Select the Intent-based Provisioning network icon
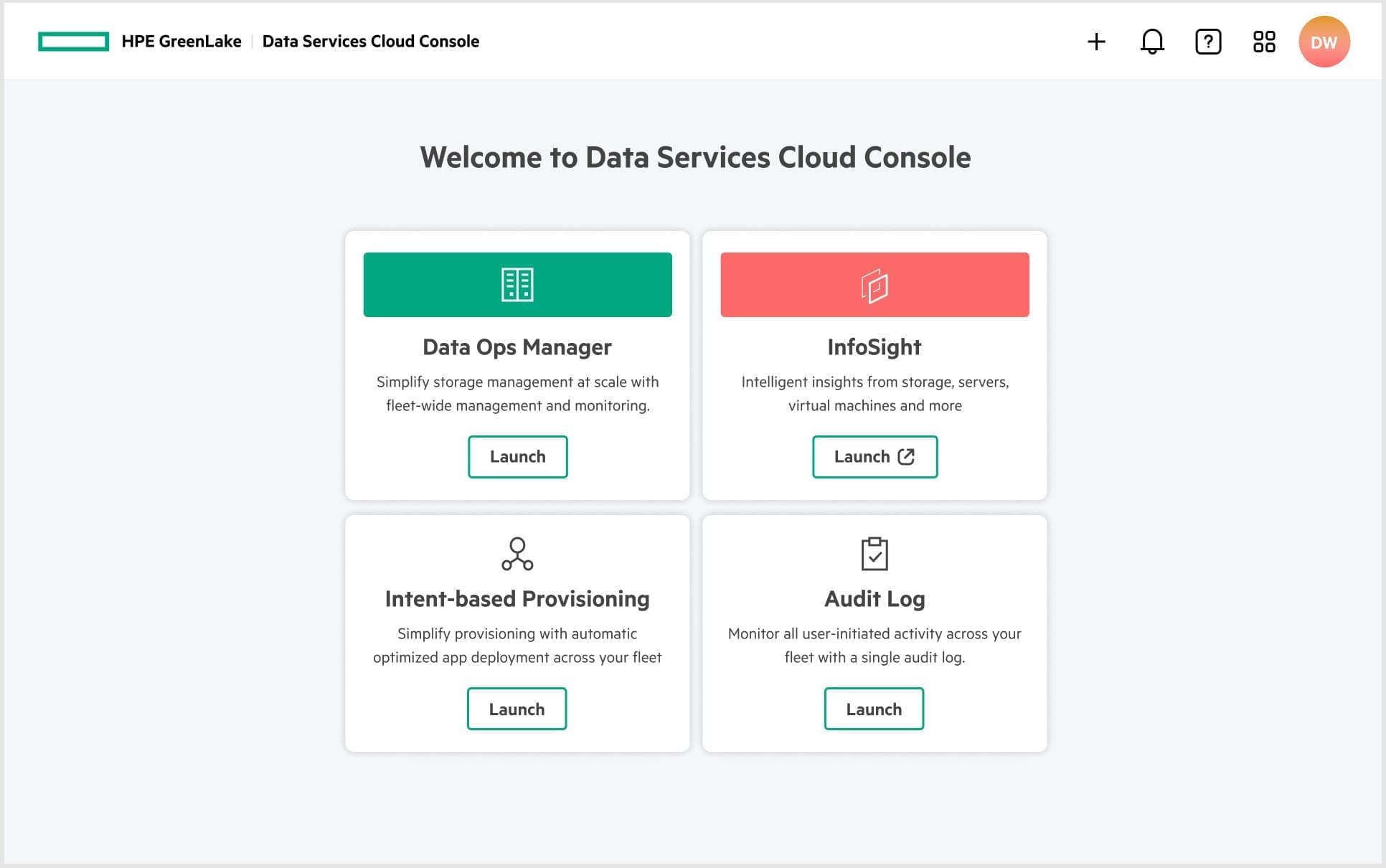1386x868 pixels. click(x=517, y=553)
